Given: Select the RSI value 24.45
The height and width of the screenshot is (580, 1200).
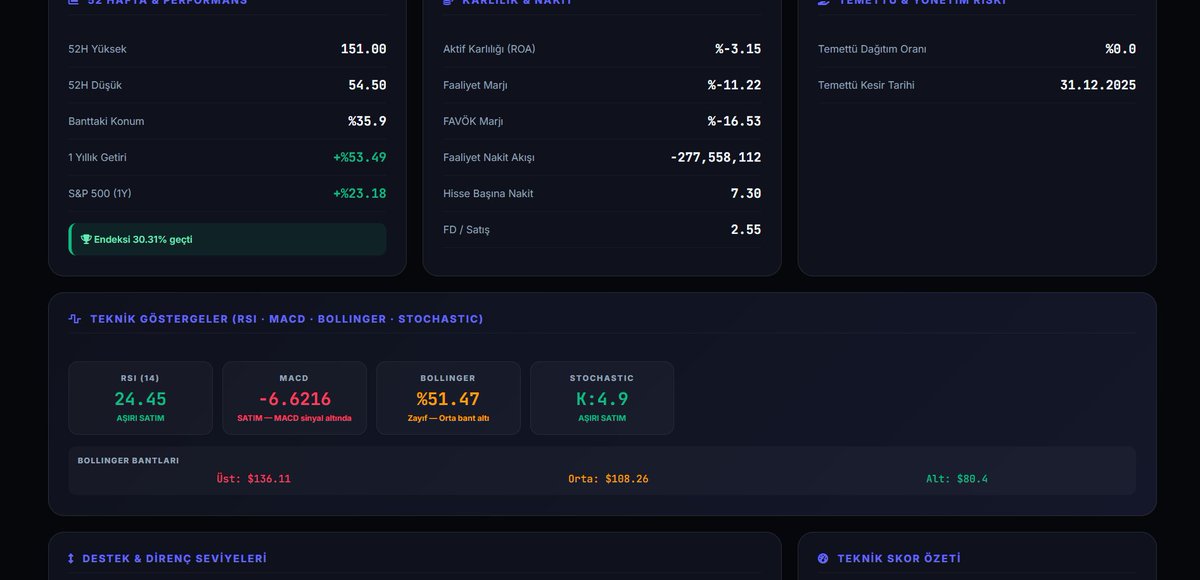Looking at the screenshot, I should click(x=140, y=399).
